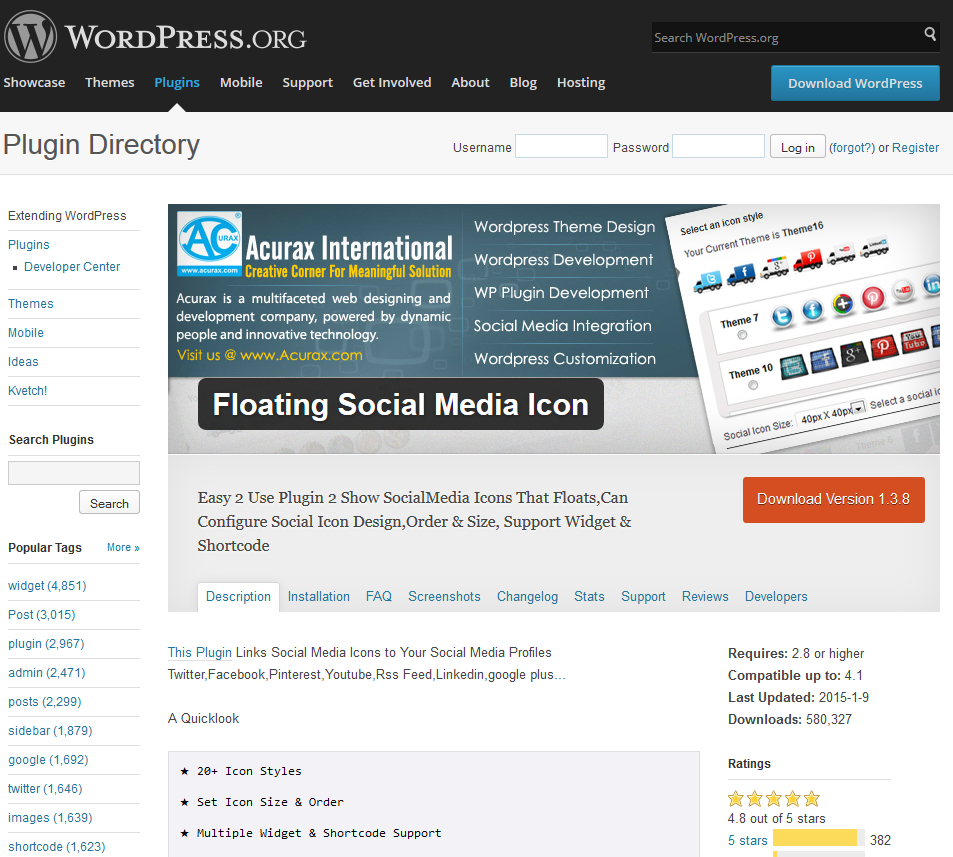
Task: Click the Download Version 1.3.8 button
Action: 833,500
